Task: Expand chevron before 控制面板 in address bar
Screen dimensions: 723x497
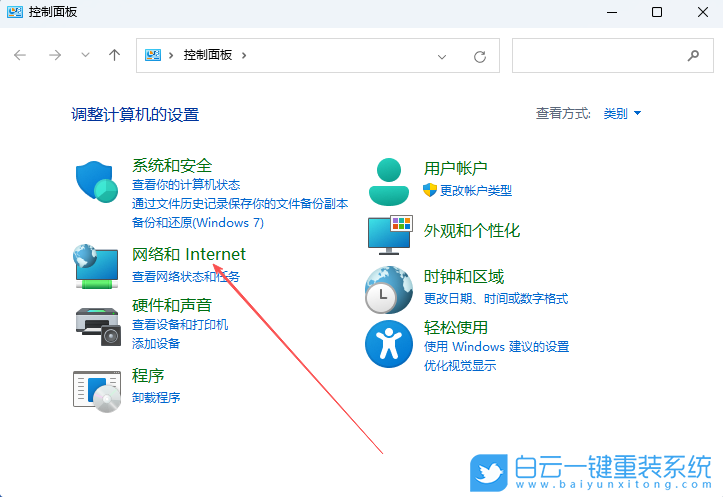Action: tap(171, 55)
